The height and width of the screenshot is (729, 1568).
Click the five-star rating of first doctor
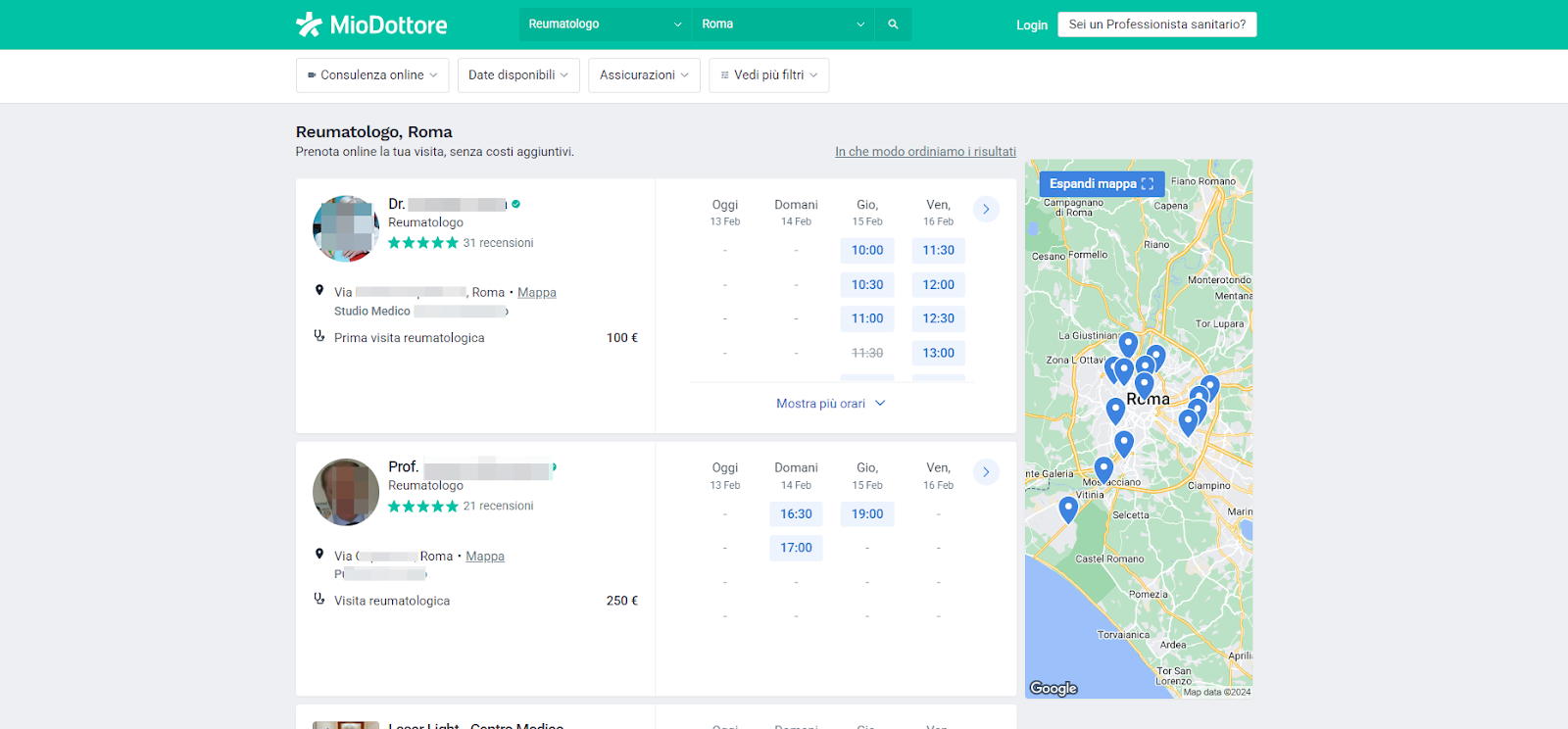[422, 243]
